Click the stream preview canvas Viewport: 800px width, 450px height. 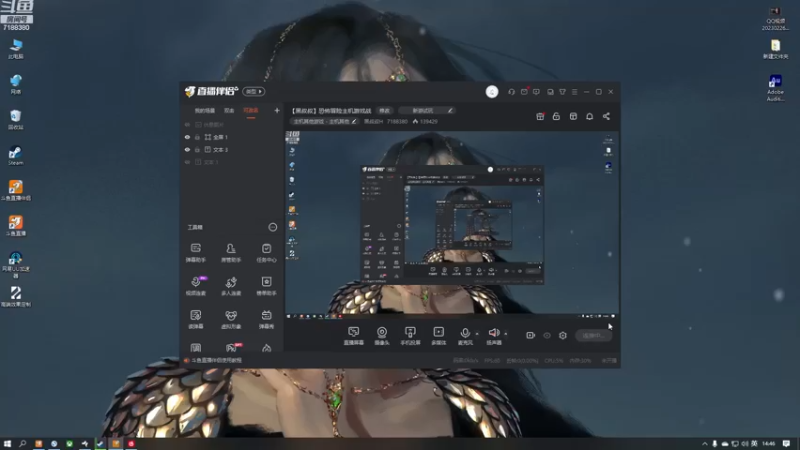(x=452, y=225)
